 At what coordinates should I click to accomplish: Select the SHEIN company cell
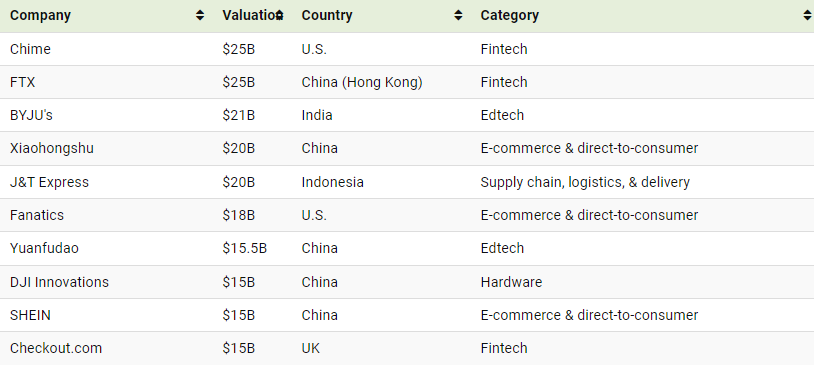(30, 316)
